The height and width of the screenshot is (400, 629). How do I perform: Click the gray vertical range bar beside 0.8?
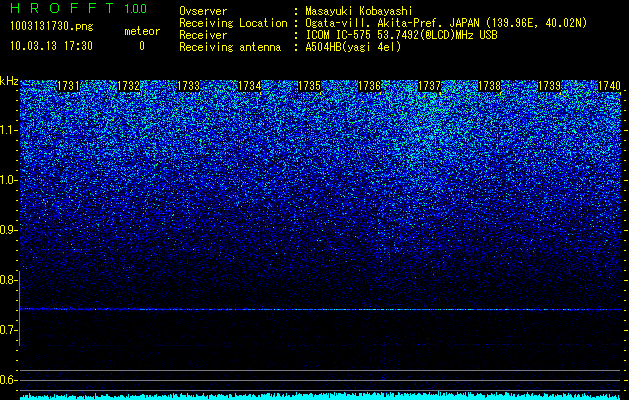click(x=19, y=308)
